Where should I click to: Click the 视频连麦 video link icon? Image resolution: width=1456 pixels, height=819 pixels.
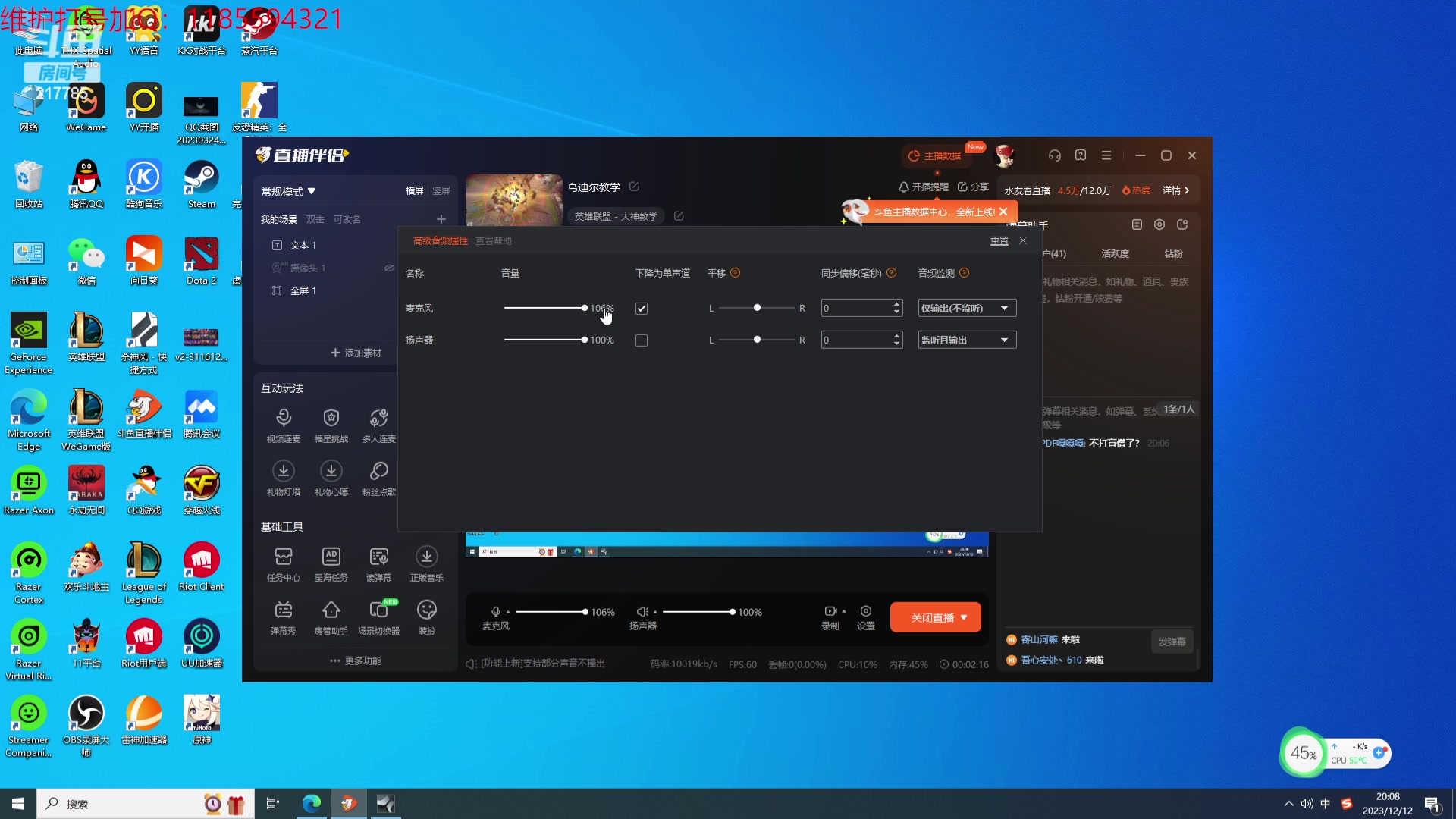283,419
